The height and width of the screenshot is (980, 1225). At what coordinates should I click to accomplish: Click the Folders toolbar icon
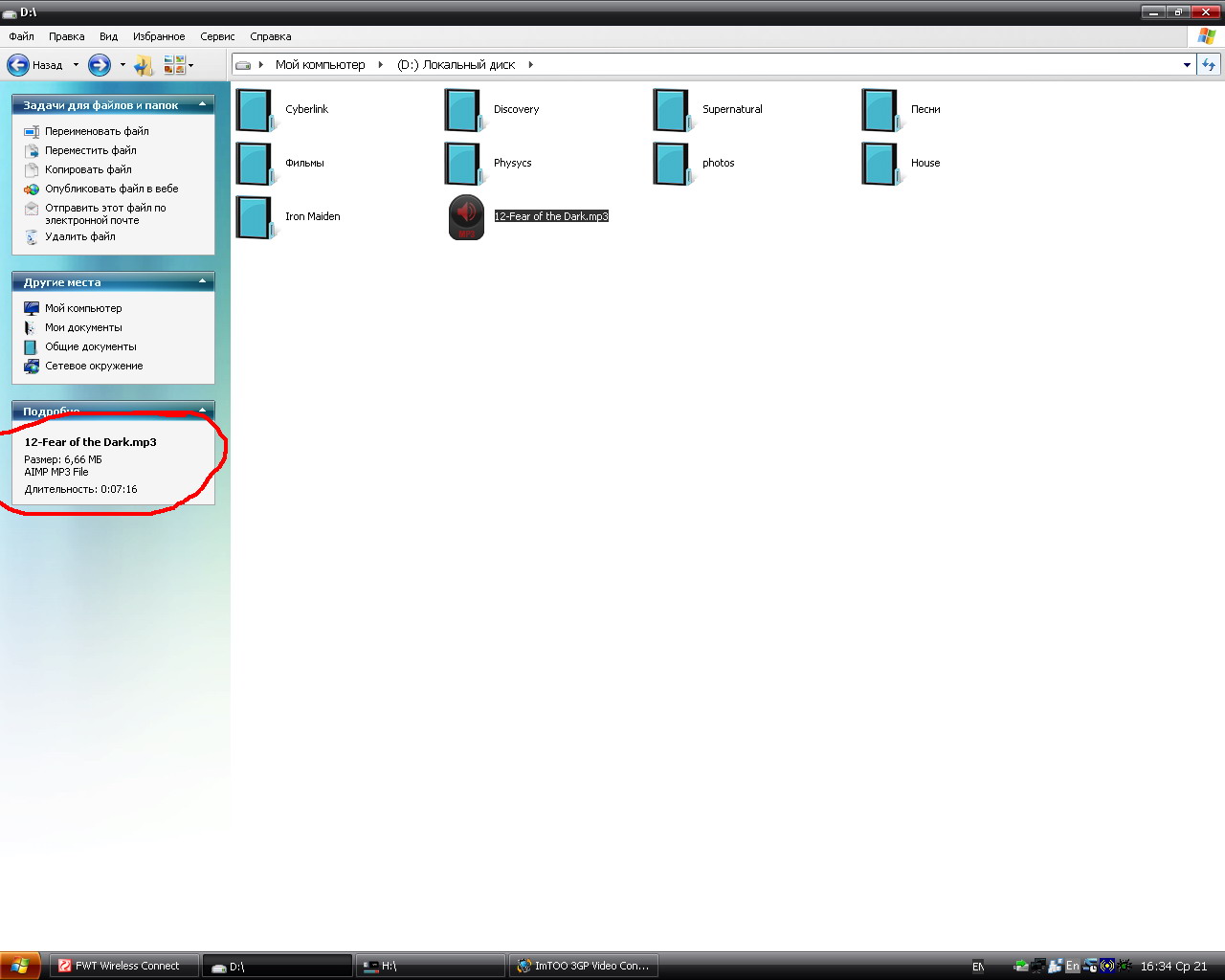(144, 65)
